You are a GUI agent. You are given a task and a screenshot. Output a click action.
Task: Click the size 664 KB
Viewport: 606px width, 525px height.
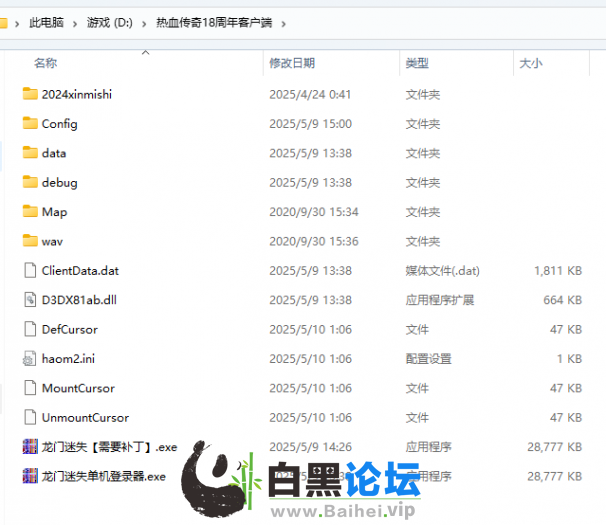tap(563, 300)
